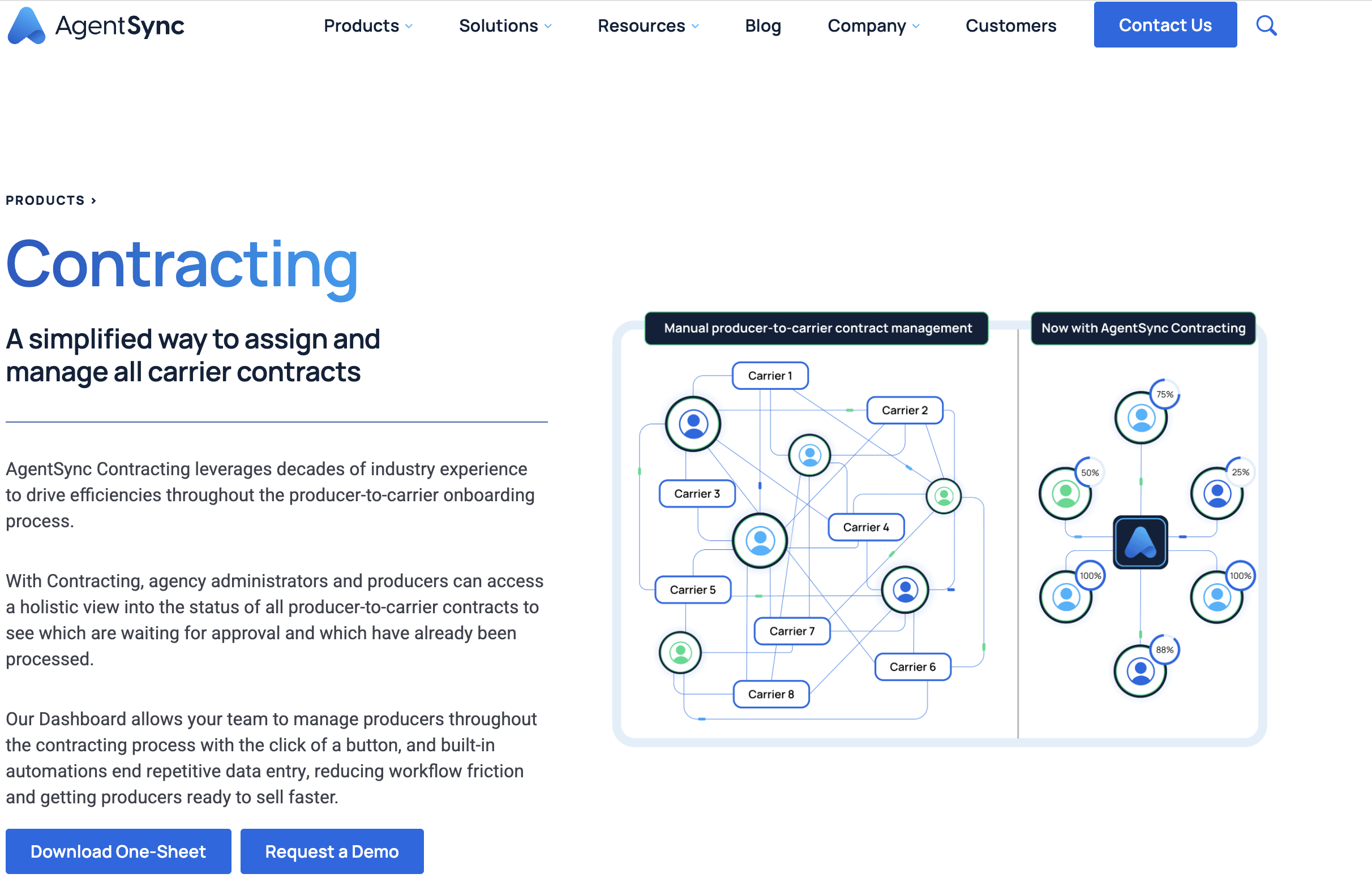Open the Customers page
This screenshot has width=1372, height=878.
coord(1010,25)
